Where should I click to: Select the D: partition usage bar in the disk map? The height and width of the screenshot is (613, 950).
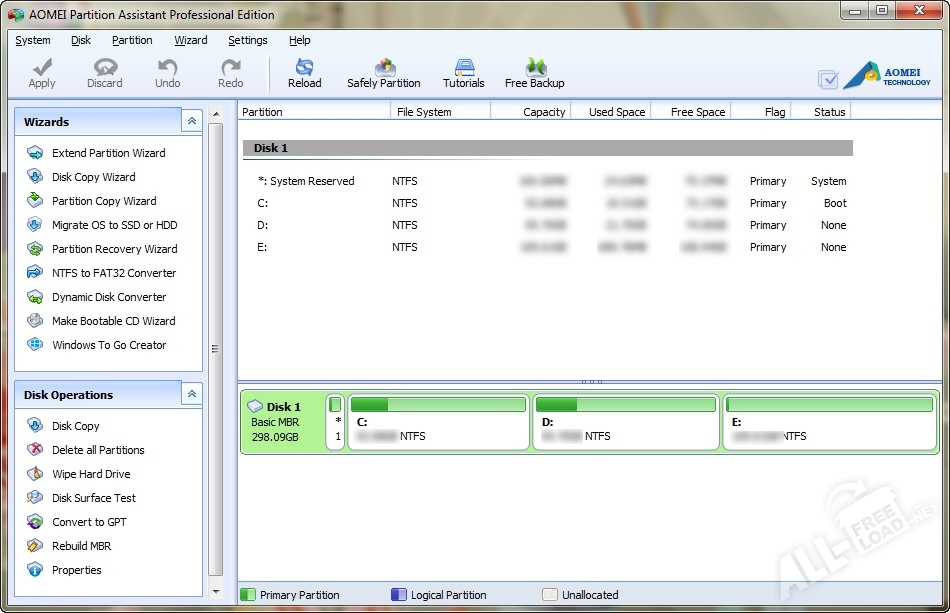[626, 405]
